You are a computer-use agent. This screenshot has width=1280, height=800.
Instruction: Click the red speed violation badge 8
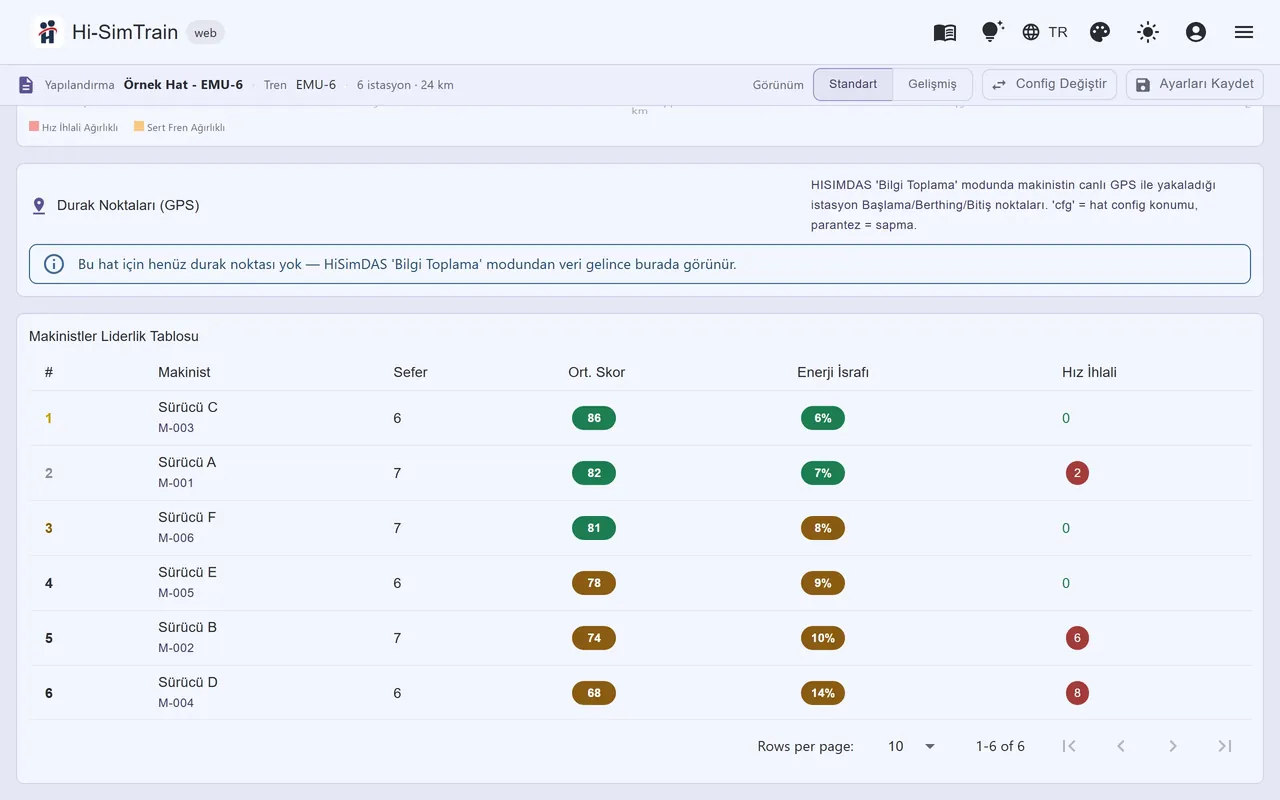point(1077,693)
